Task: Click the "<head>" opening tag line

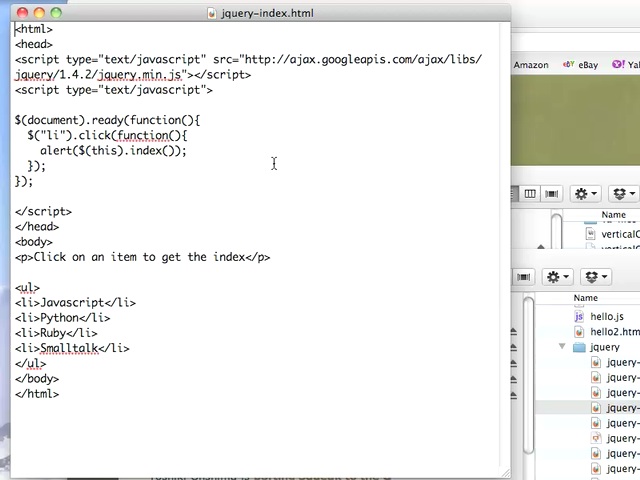Action: pyautogui.click(x=34, y=44)
